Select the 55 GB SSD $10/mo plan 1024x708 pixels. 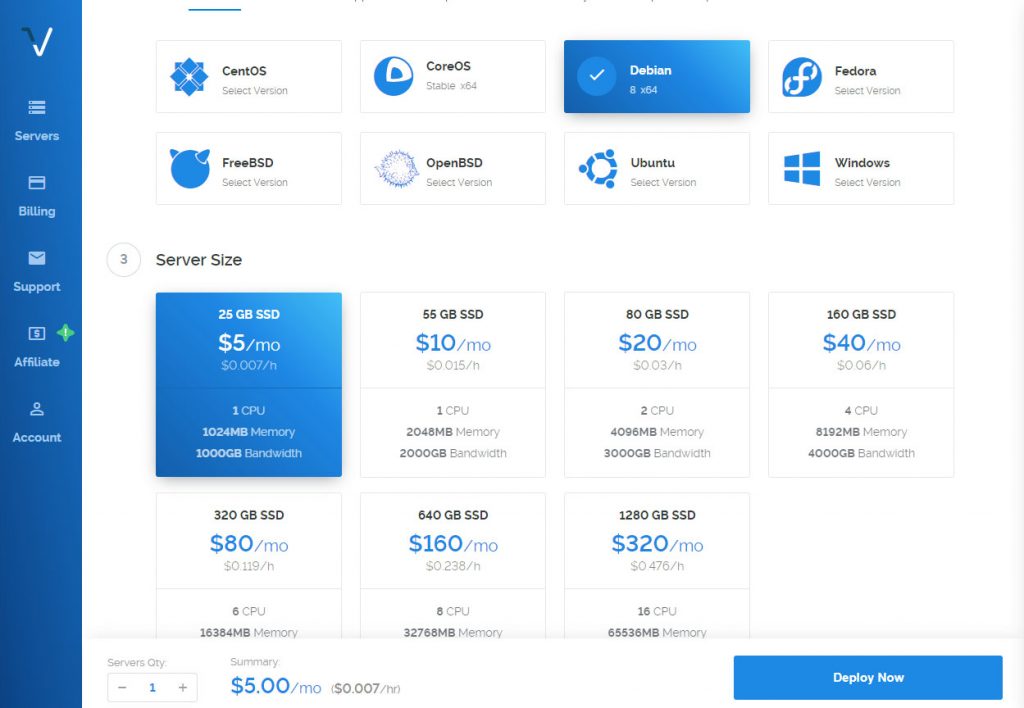point(453,385)
